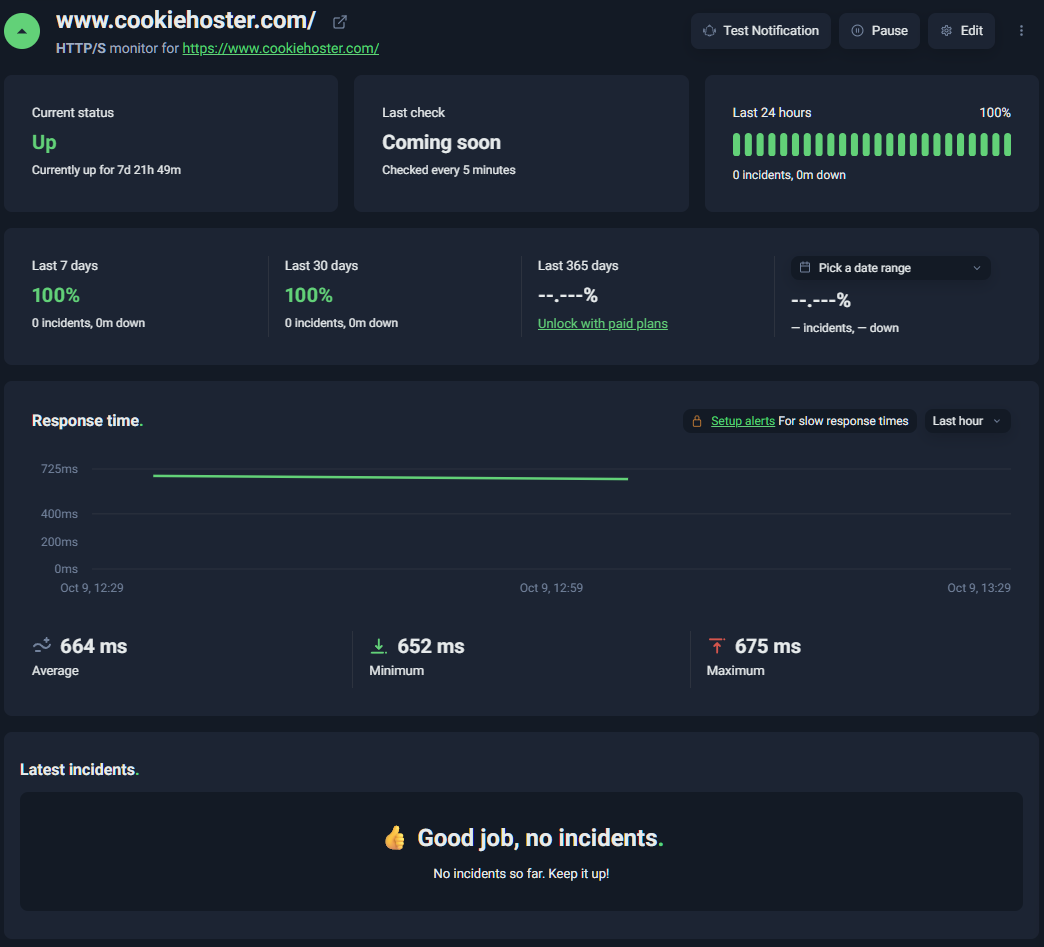
Task: Click the Test Notification button
Action: 760,31
